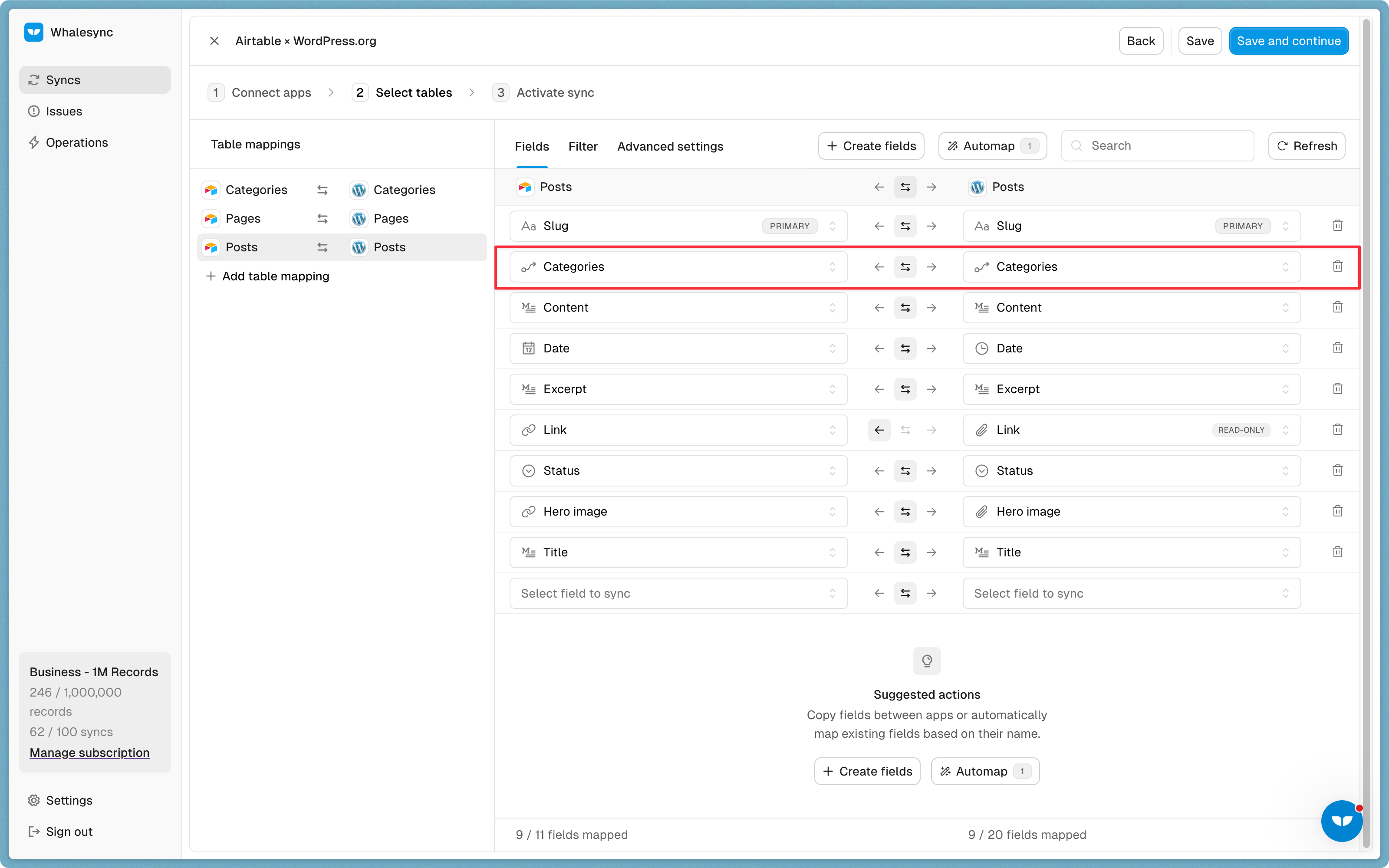Image resolution: width=1389 pixels, height=868 pixels.
Task: Click the Search fields input
Action: (x=1157, y=146)
